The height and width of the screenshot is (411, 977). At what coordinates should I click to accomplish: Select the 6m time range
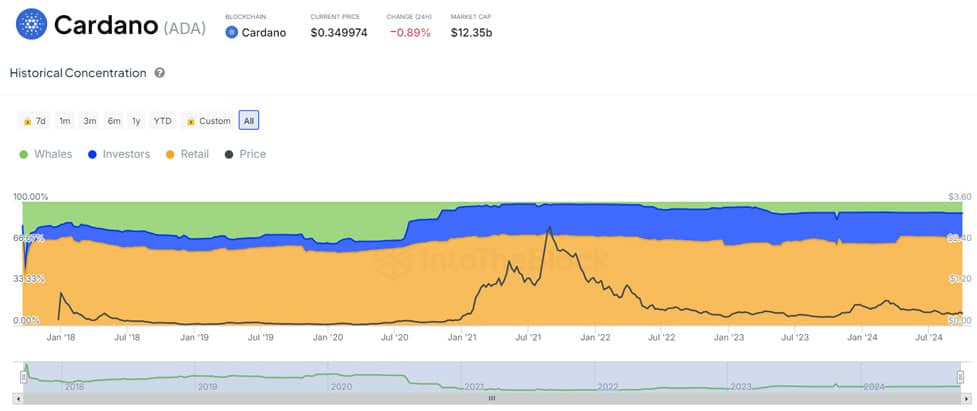pyautogui.click(x=113, y=121)
